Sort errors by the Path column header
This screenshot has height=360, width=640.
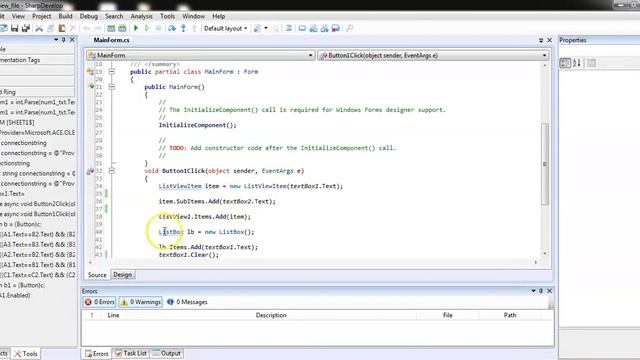click(x=510, y=315)
